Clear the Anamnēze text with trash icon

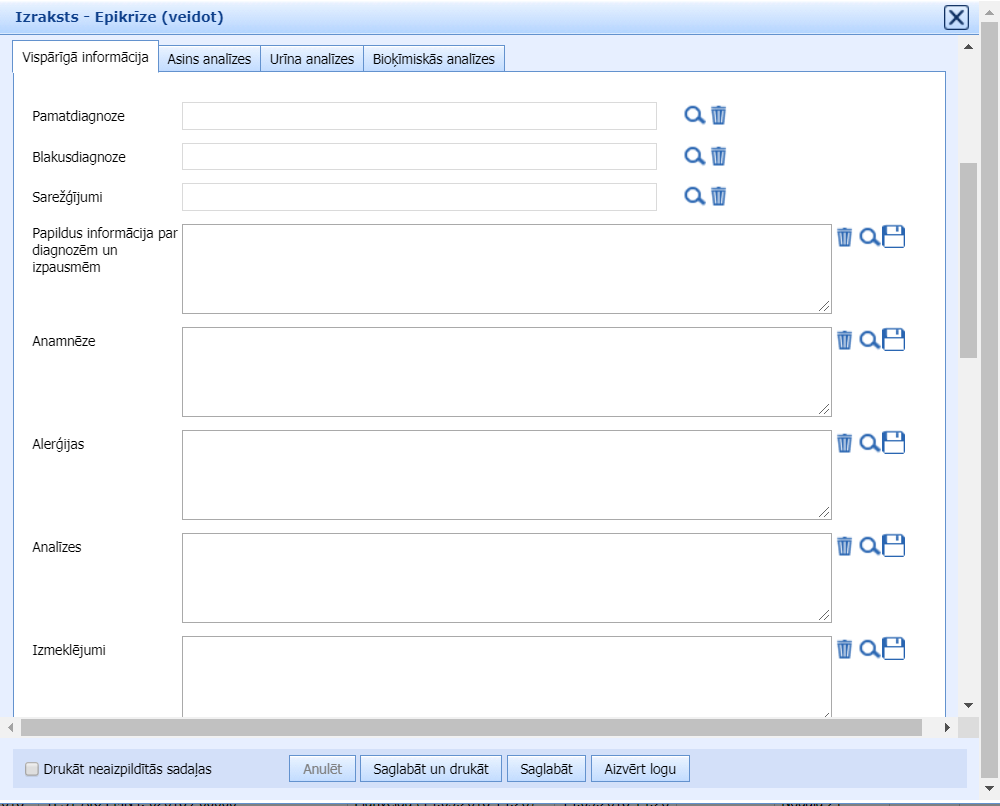(x=845, y=340)
